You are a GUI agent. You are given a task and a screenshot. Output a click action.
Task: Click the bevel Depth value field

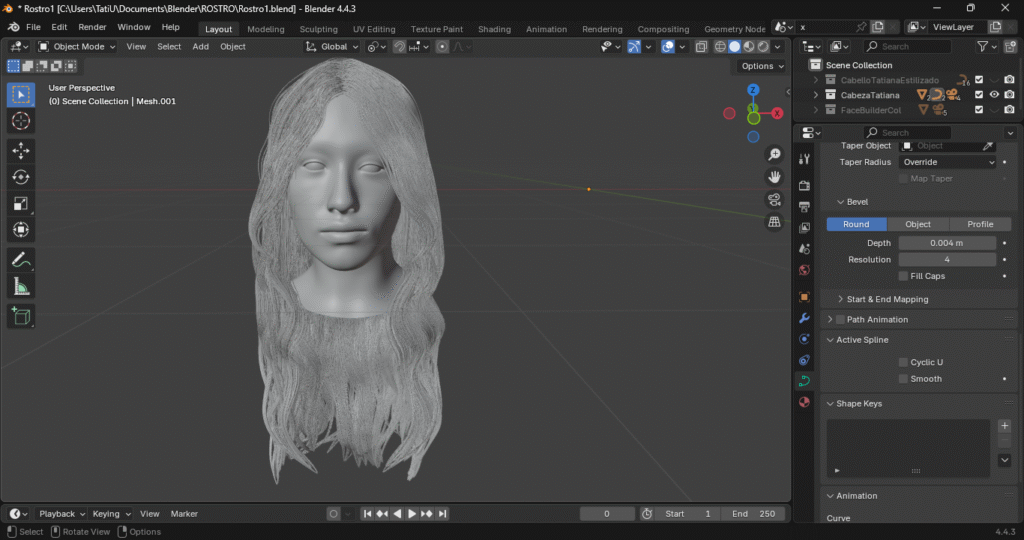pos(947,243)
